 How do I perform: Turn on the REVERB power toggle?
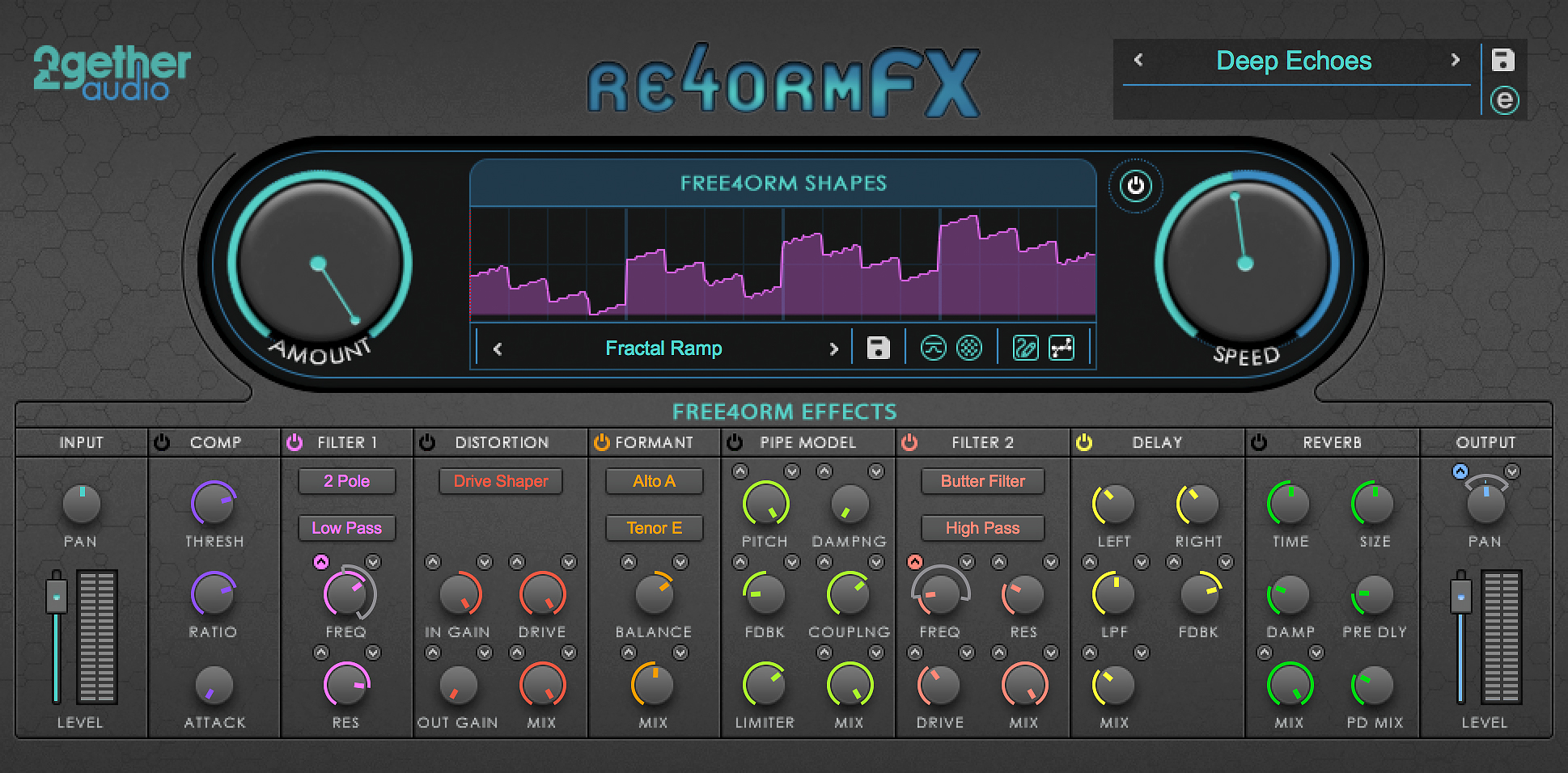[1259, 442]
